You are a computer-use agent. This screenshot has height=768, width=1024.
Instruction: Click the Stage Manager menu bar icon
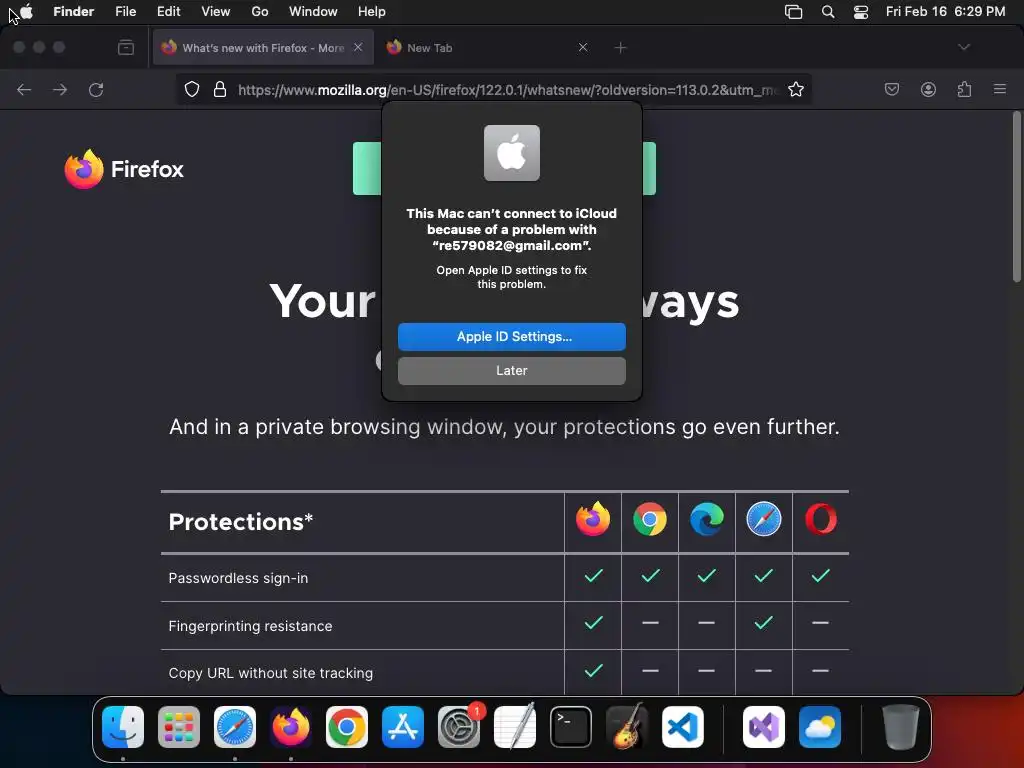793,12
